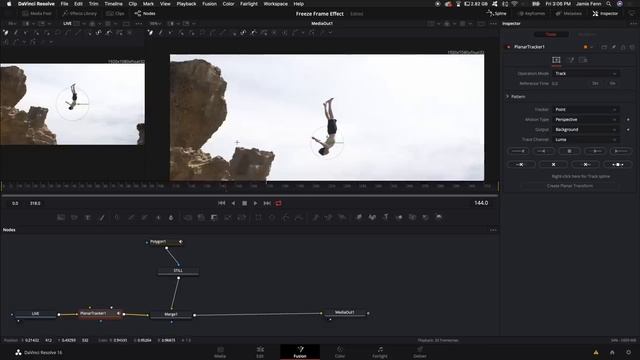Play forward in the transport controls
The image size is (640, 360).
(x=256, y=203)
